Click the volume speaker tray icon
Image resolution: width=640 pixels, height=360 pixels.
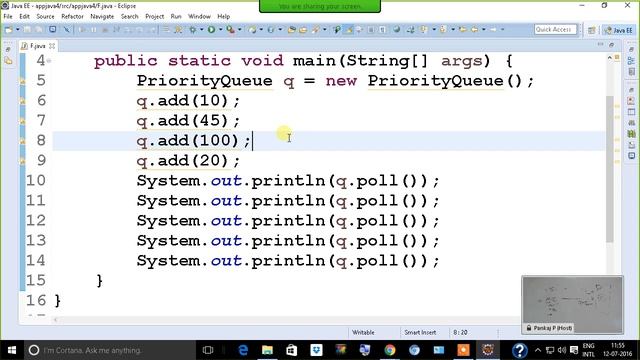coord(562,350)
